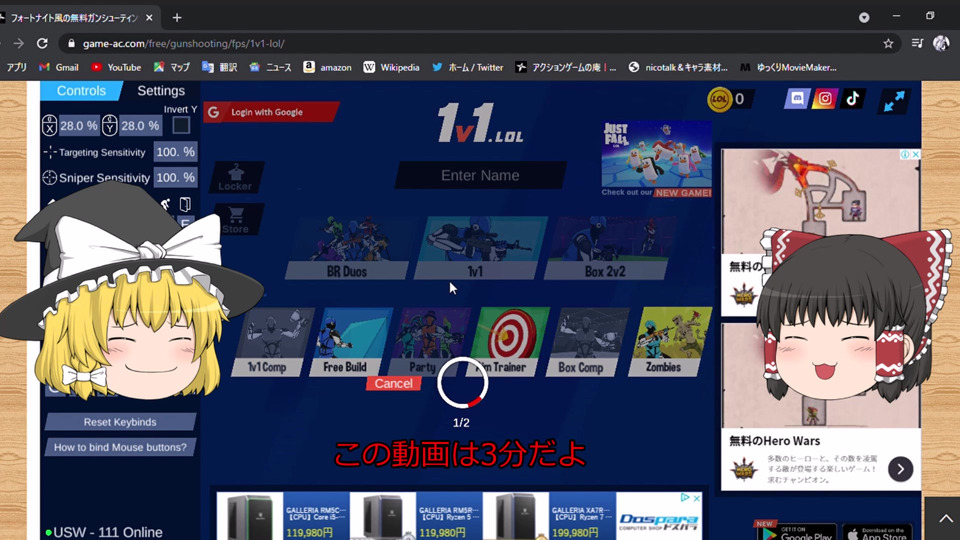Viewport: 960px width, 540px height.
Task: Toggle the Invert Y checkbox
Action: (181, 126)
